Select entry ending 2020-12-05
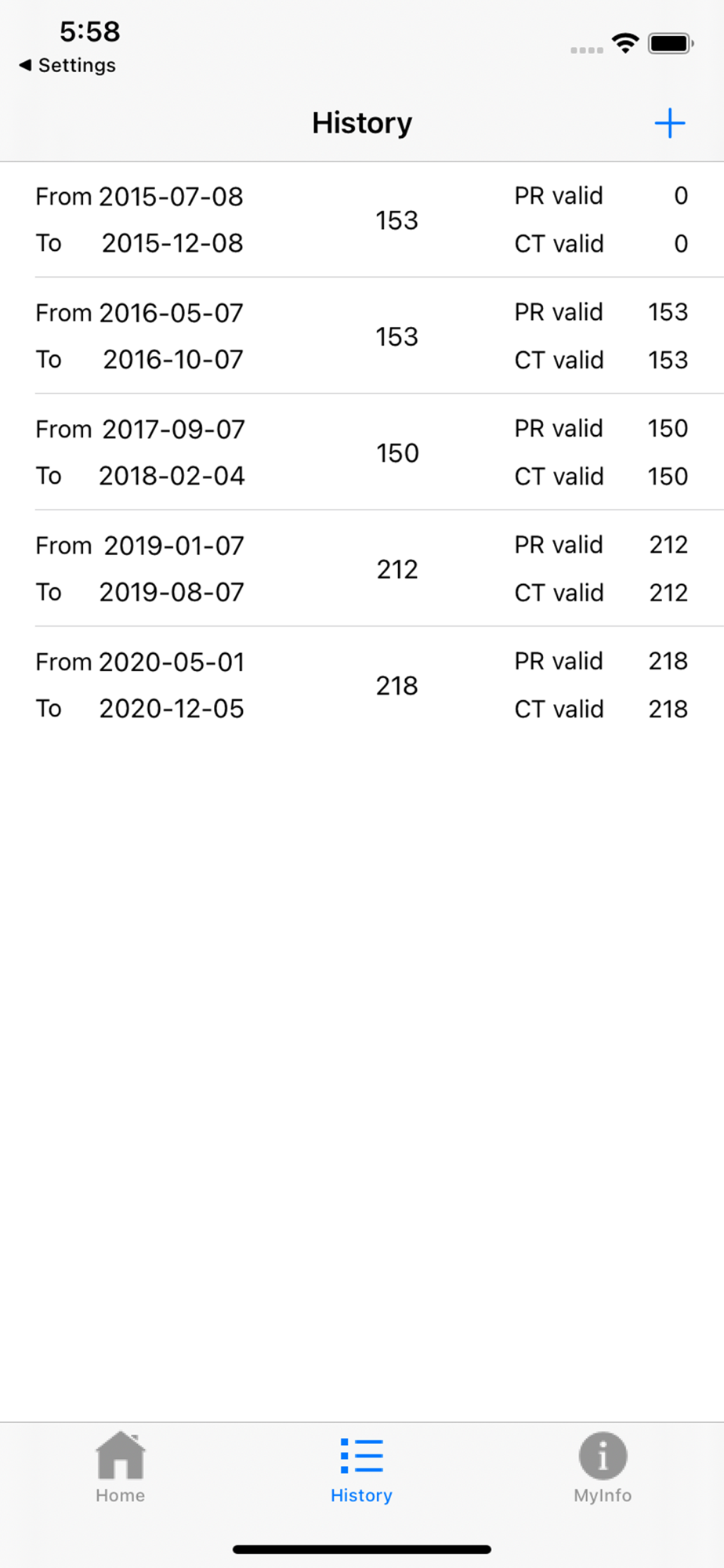Image resolution: width=724 pixels, height=1568 pixels. [x=172, y=709]
